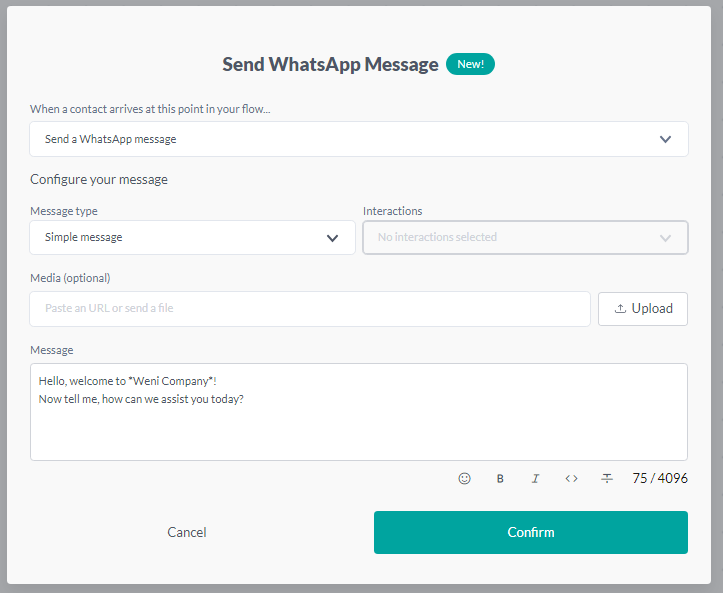Click the 'Configure your message' heading
The height and width of the screenshot is (593, 723).
[x=99, y=180]
